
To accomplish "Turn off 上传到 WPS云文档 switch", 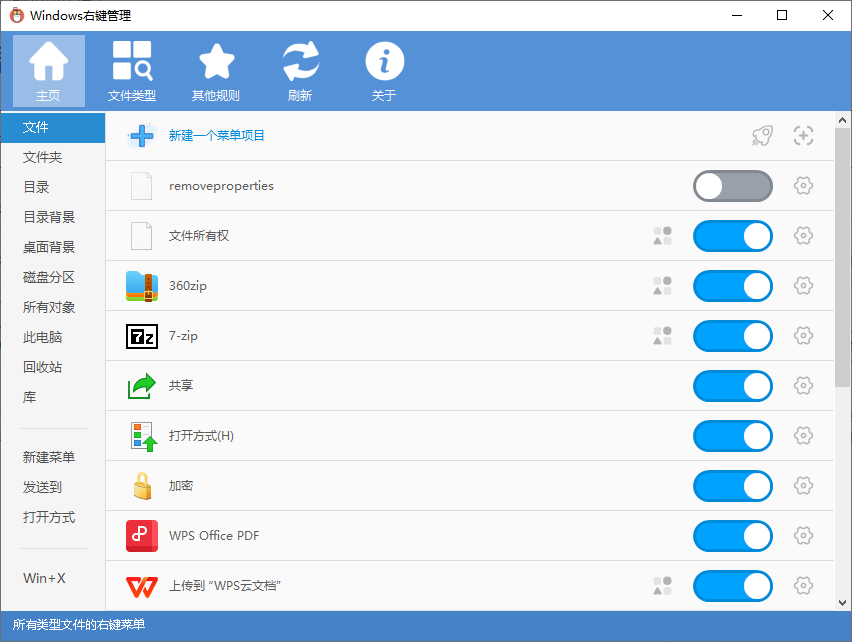I will (x=732, y=586).
